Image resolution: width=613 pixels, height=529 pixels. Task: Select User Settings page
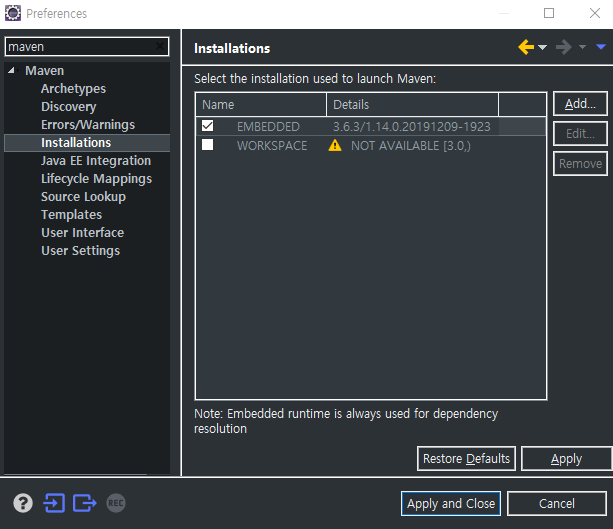click(81, 251)
